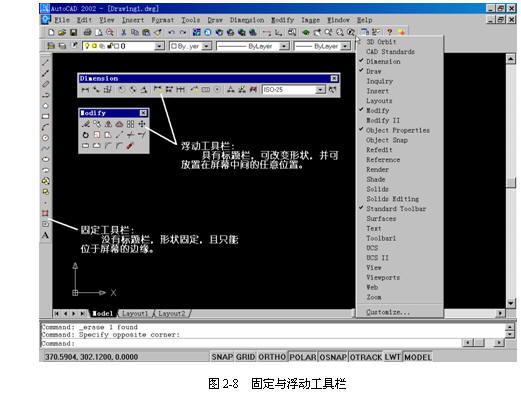Toggle OSNAP in status bar
Image resolution: width=521 pixels, height=394 pixels.
point(333,357)
